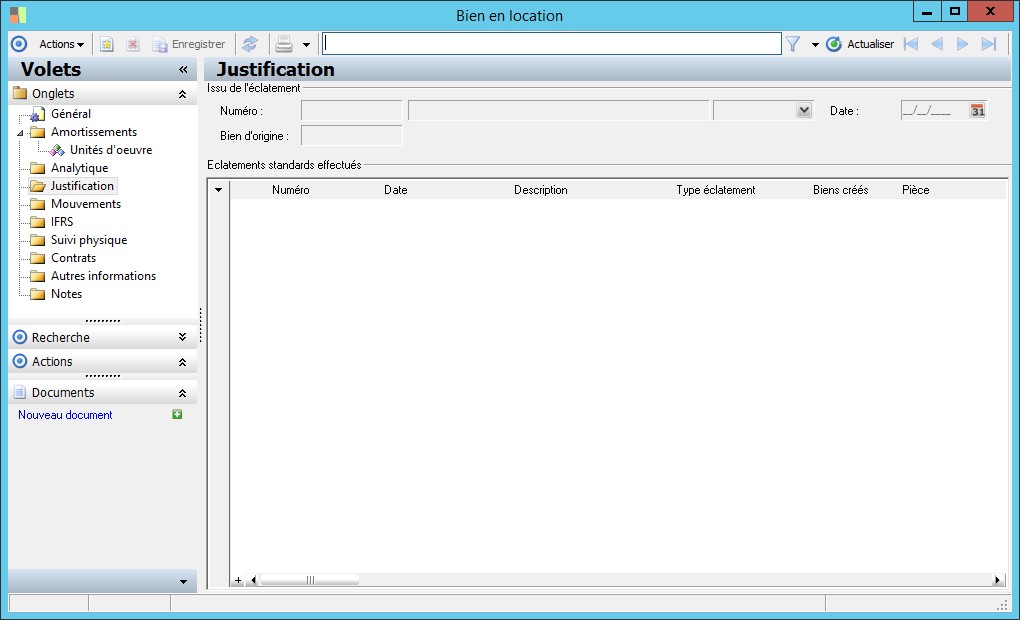The image size is (1020, 620).
Task: Sort by Type éclatement column header
Action: pos(716,190)
